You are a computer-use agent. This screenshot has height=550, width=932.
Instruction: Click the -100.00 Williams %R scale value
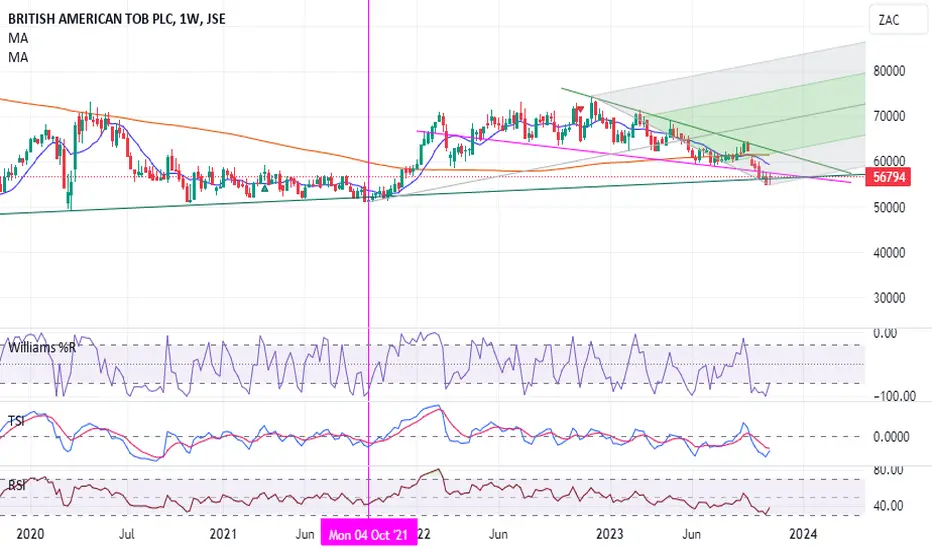pyautogui.click(x=895, y=396)
